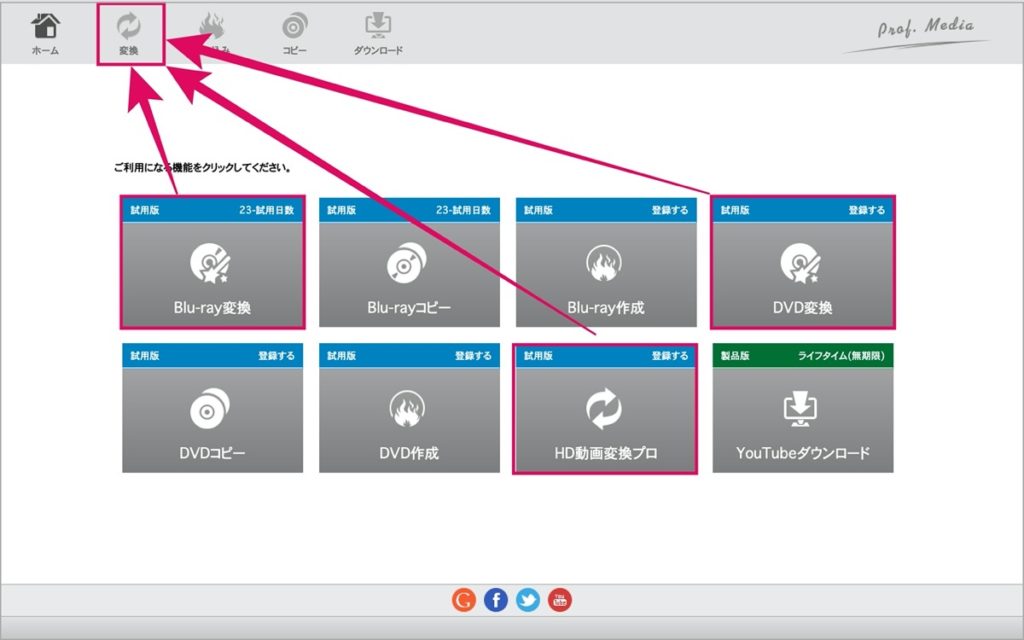1024x640 pixels.
Task: Select the Blu-rayコピー tile label
Action: [409, 308]
